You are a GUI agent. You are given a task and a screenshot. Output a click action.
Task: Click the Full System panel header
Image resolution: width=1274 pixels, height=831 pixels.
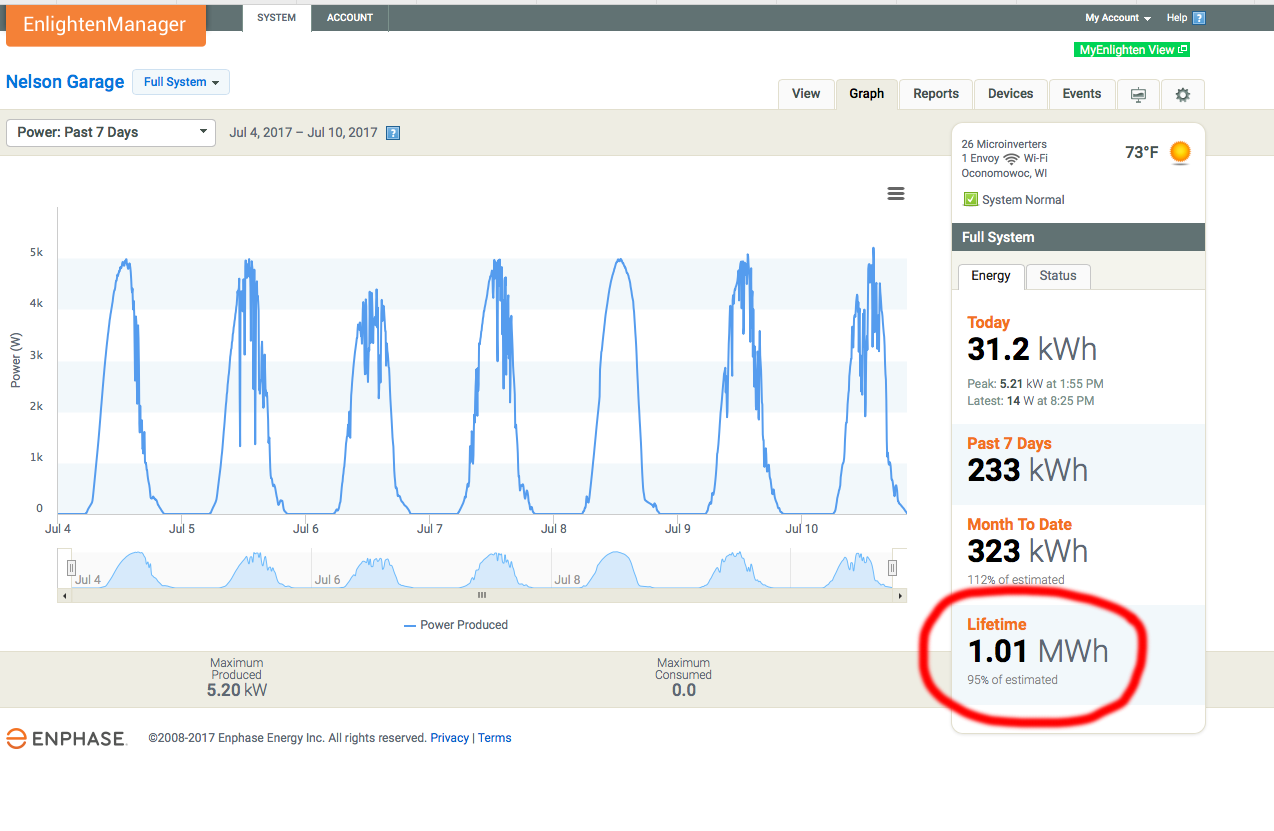(x=1078, y=237)
